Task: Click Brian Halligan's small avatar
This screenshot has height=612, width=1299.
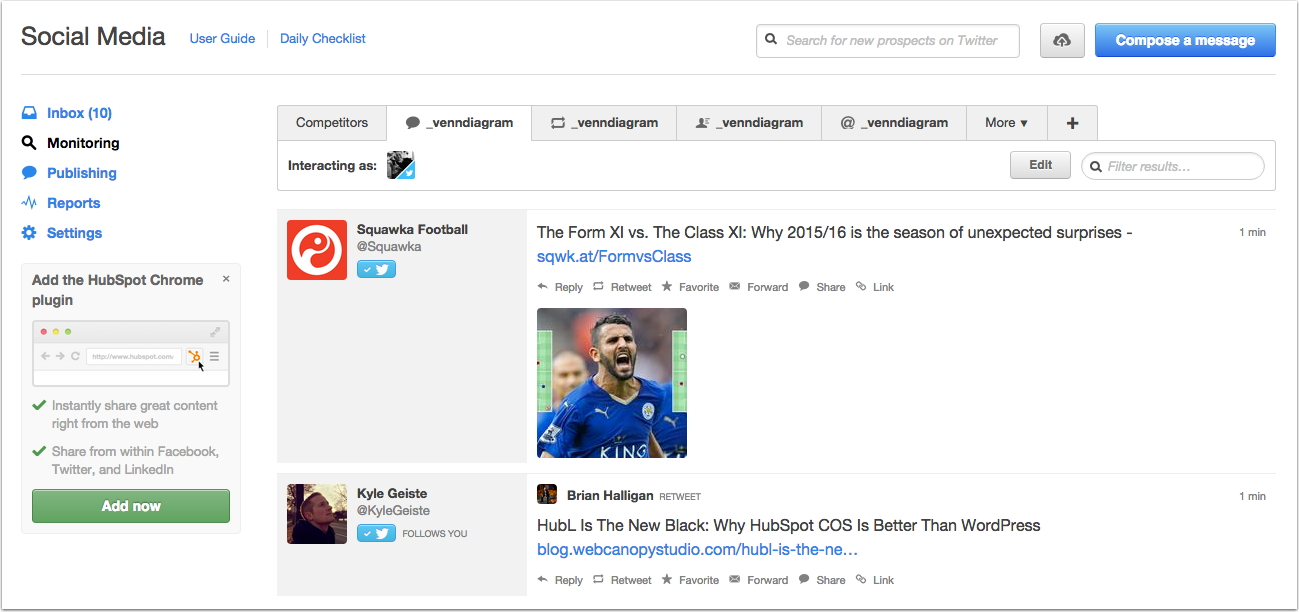Action: (547, 494)
